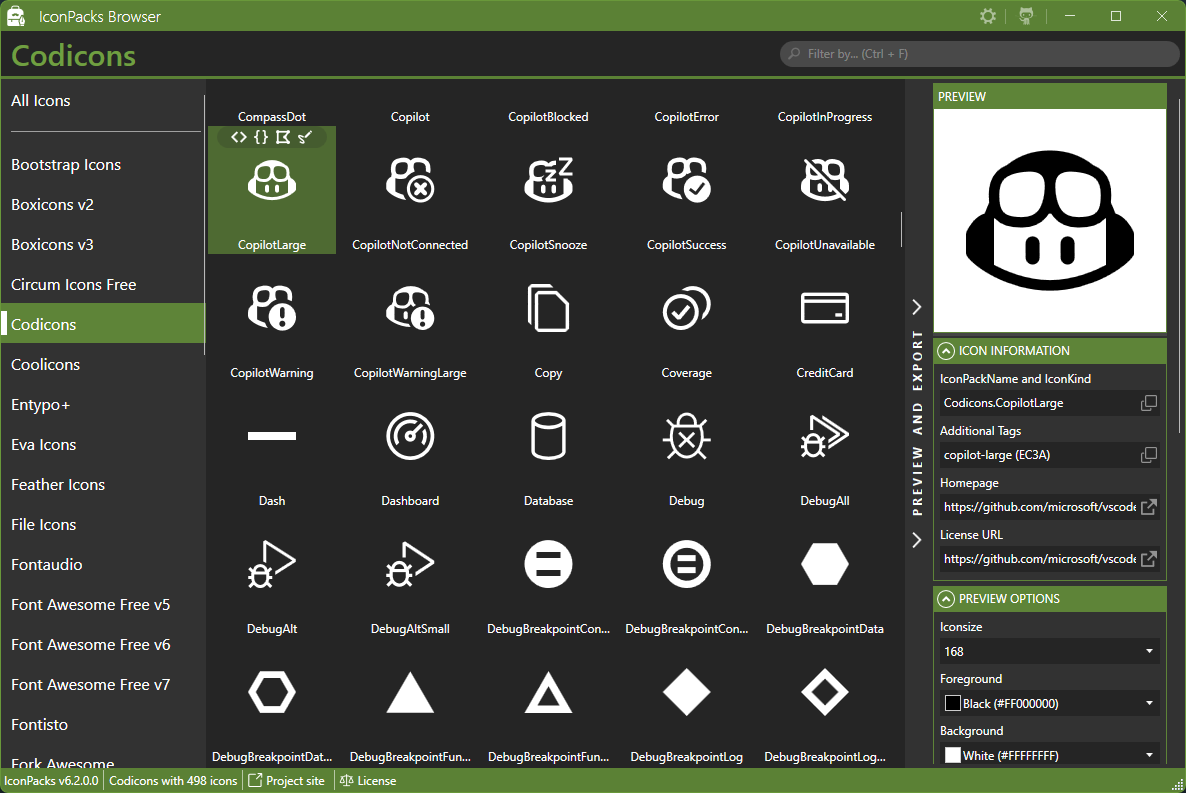Switch to Eva Icons pack
Viewport: 1186px width, 793px height.
[x=102, y=445]
